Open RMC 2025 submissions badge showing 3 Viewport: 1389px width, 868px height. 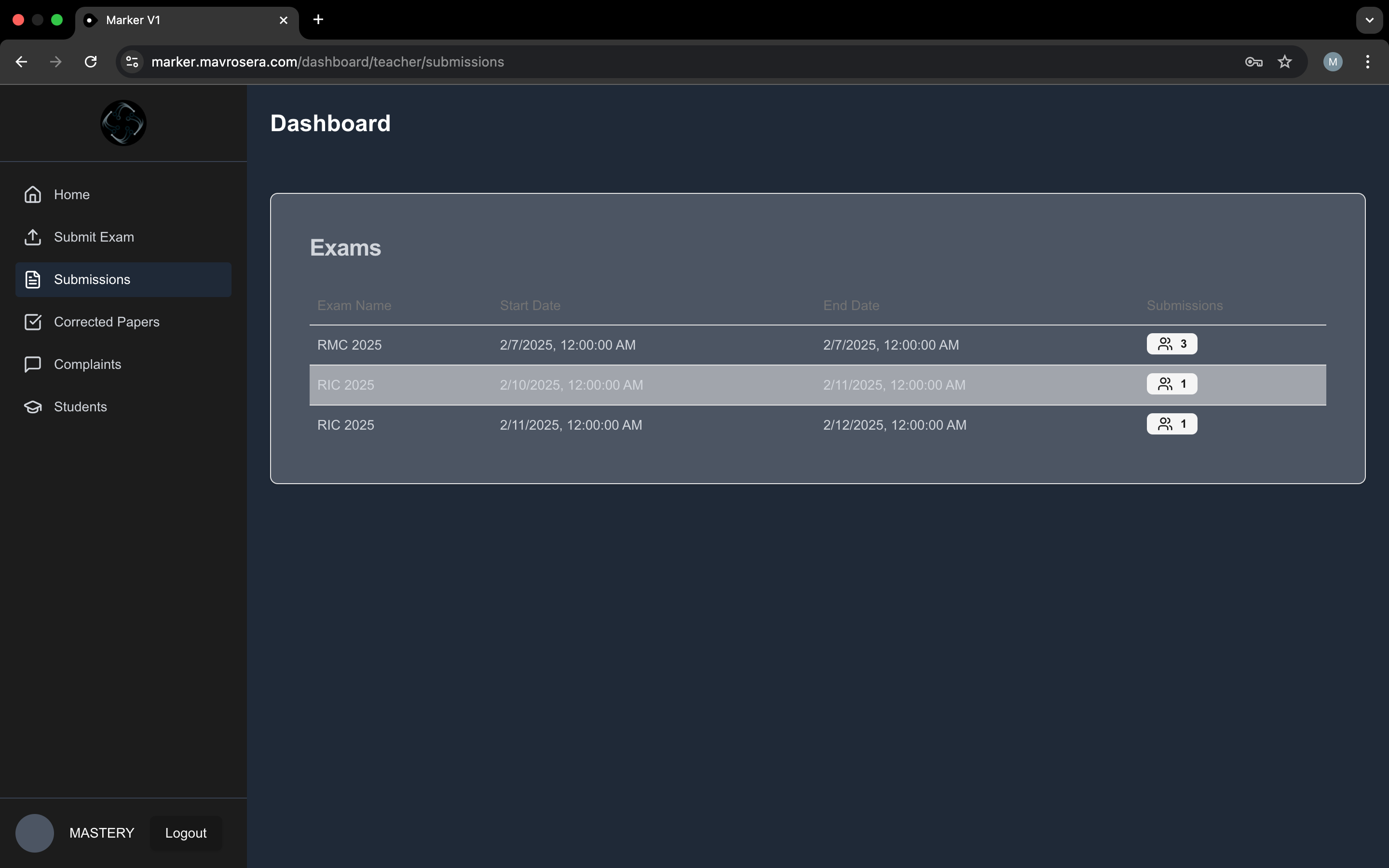coord(1171,344)
